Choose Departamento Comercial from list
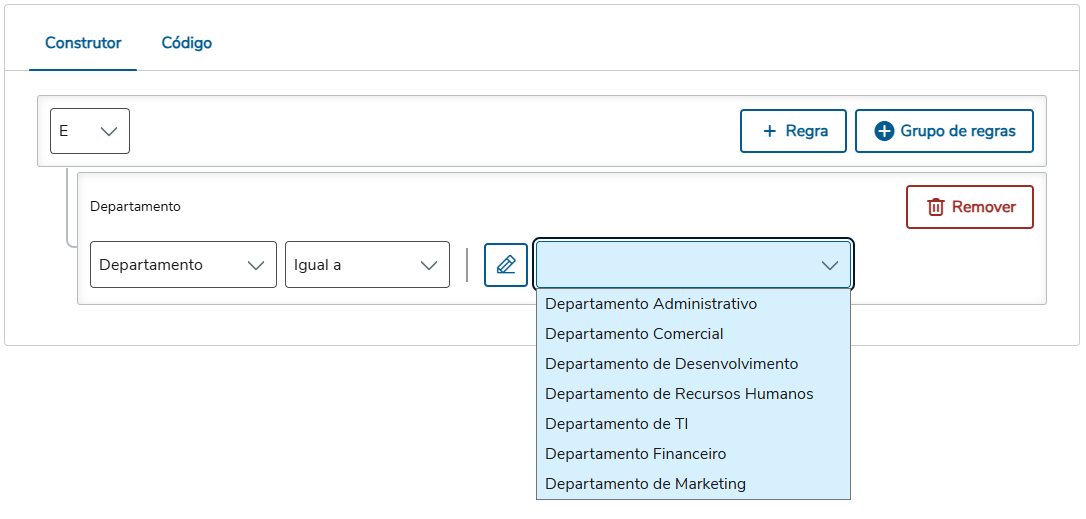This screenshot has width=1086, height=519. point(634,334)
